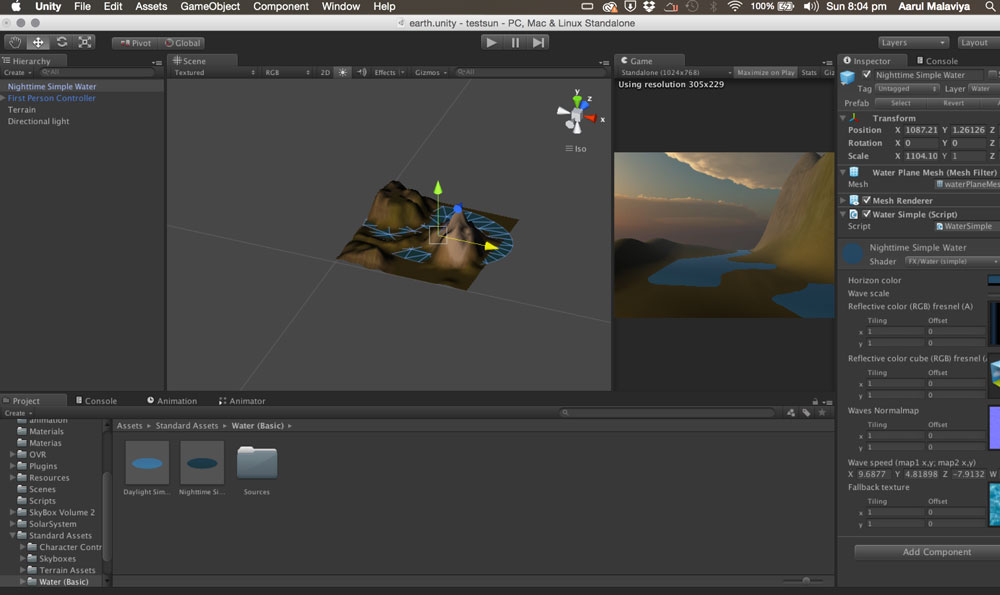The height and width of the screenshot is (595, 1000).
Task: Uncheck the Water Simple script checkbox
Action: (x=867, y=214)
